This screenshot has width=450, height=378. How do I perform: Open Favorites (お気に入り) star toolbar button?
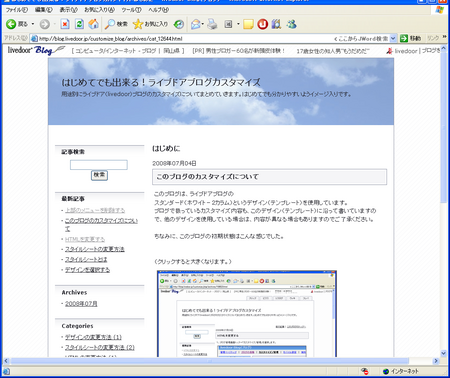coord(150,24)
